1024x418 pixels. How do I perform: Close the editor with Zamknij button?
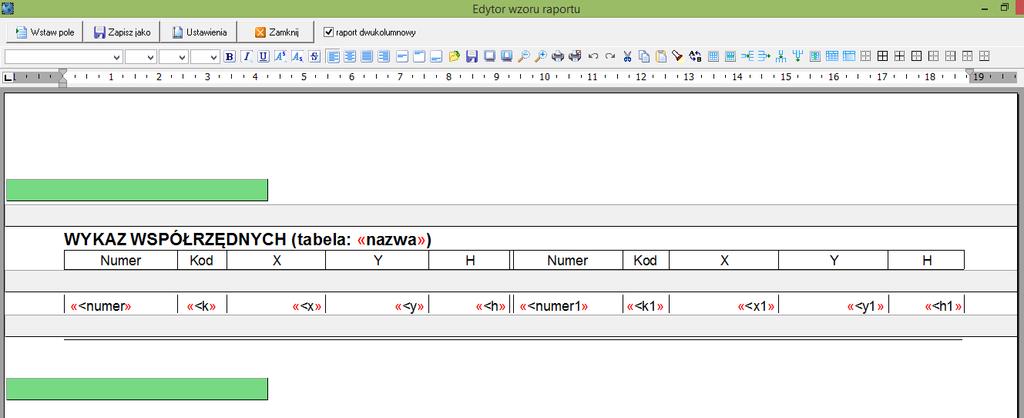[x=276, y=32]
